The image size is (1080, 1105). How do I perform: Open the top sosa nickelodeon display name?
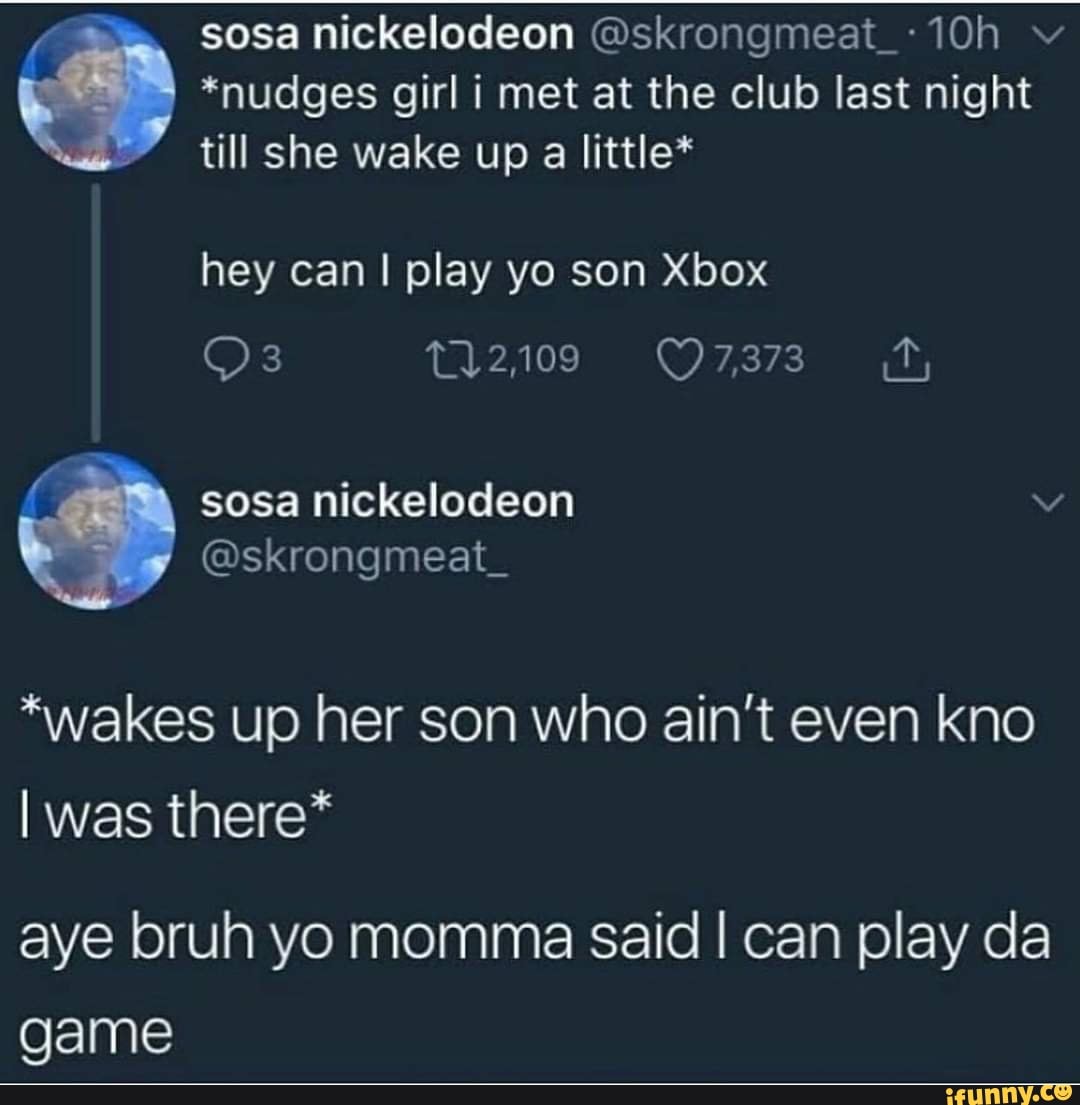click(387, 34)
